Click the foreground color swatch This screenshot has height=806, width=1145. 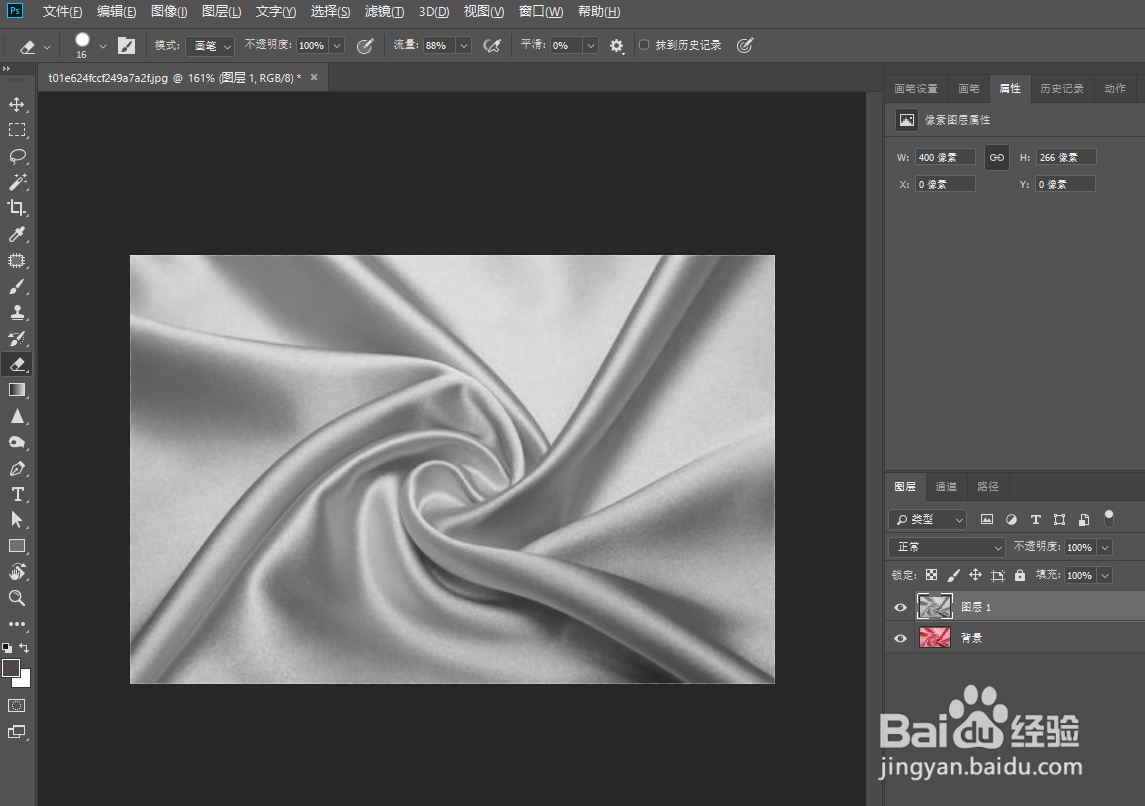11,668
